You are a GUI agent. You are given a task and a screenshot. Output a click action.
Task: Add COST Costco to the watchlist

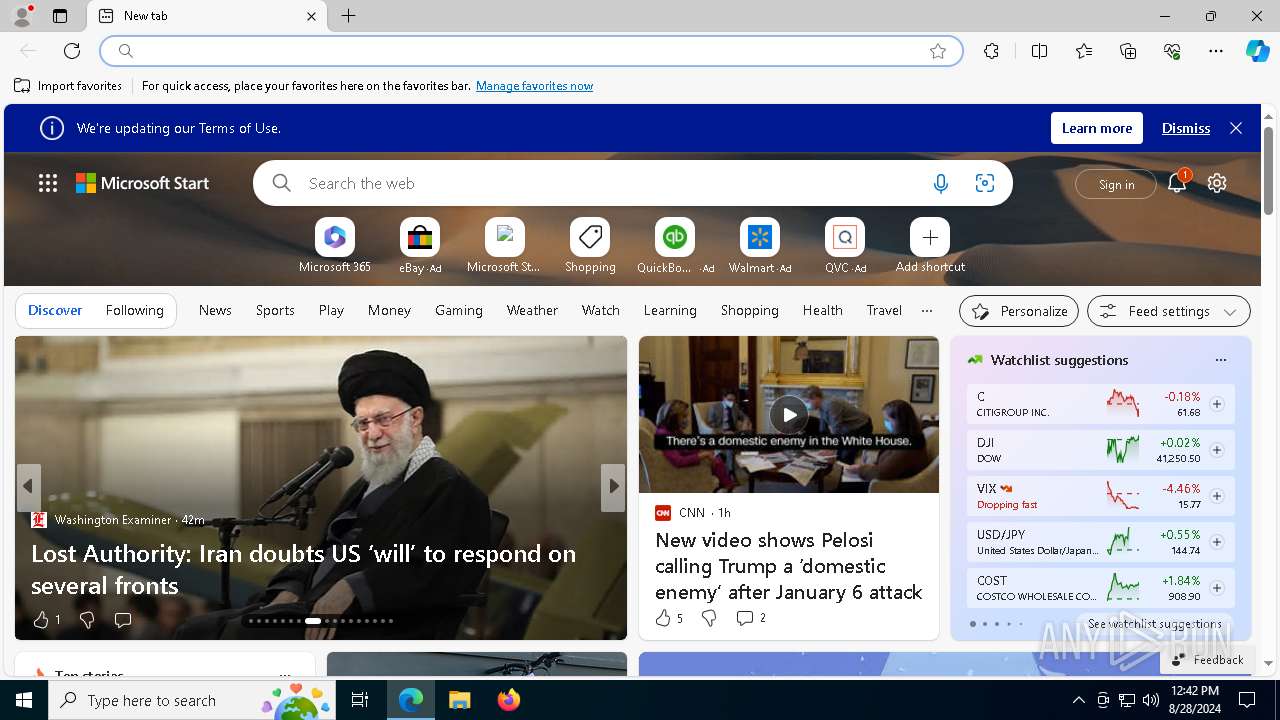1217,588
